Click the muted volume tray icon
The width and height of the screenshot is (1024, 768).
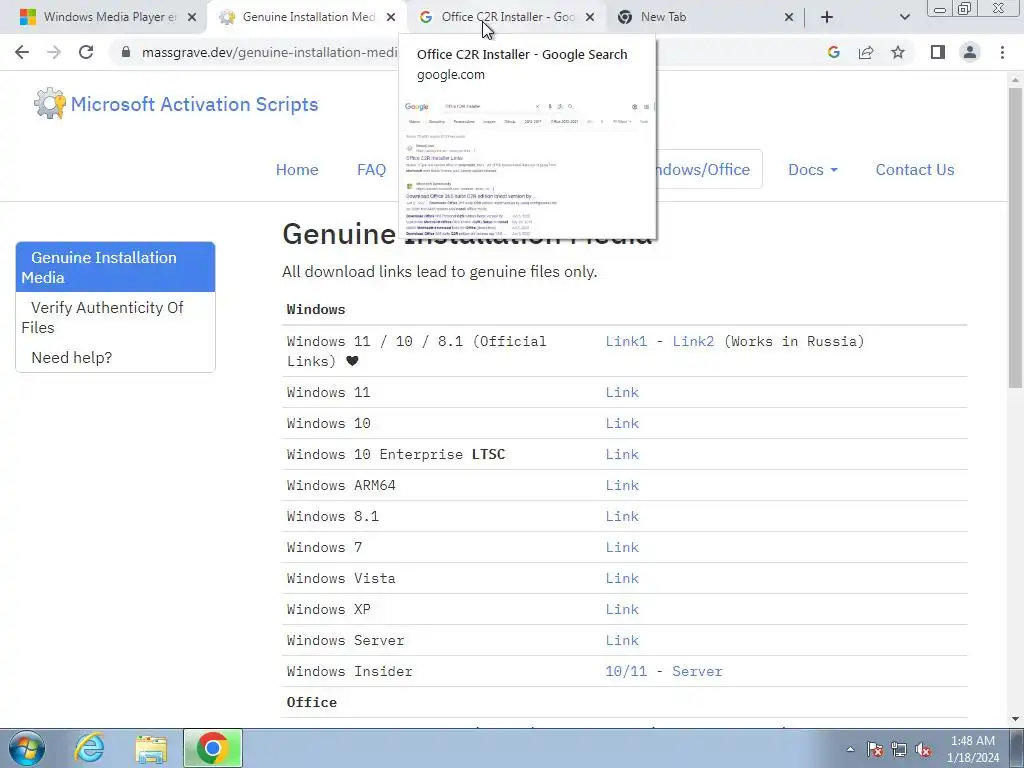(x=923, y=750)
